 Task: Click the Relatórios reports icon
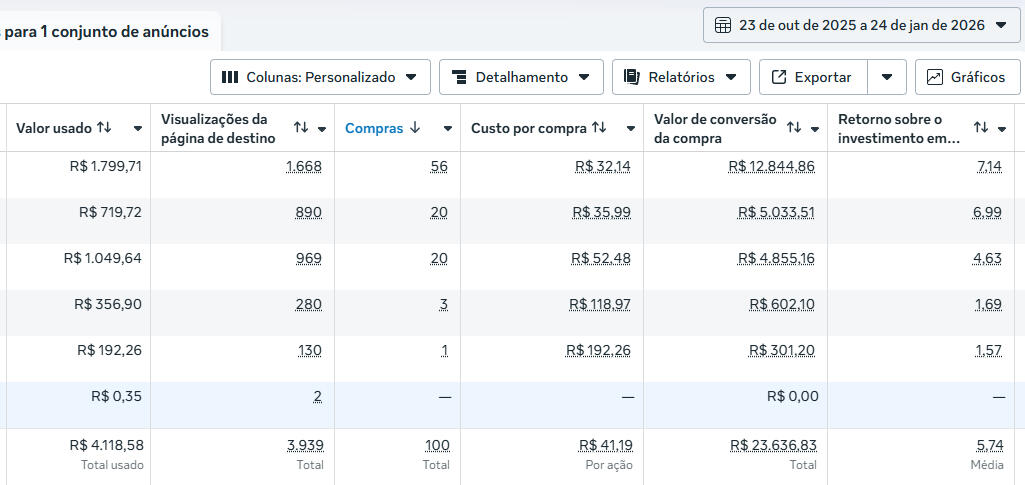[x=632, y=77]
